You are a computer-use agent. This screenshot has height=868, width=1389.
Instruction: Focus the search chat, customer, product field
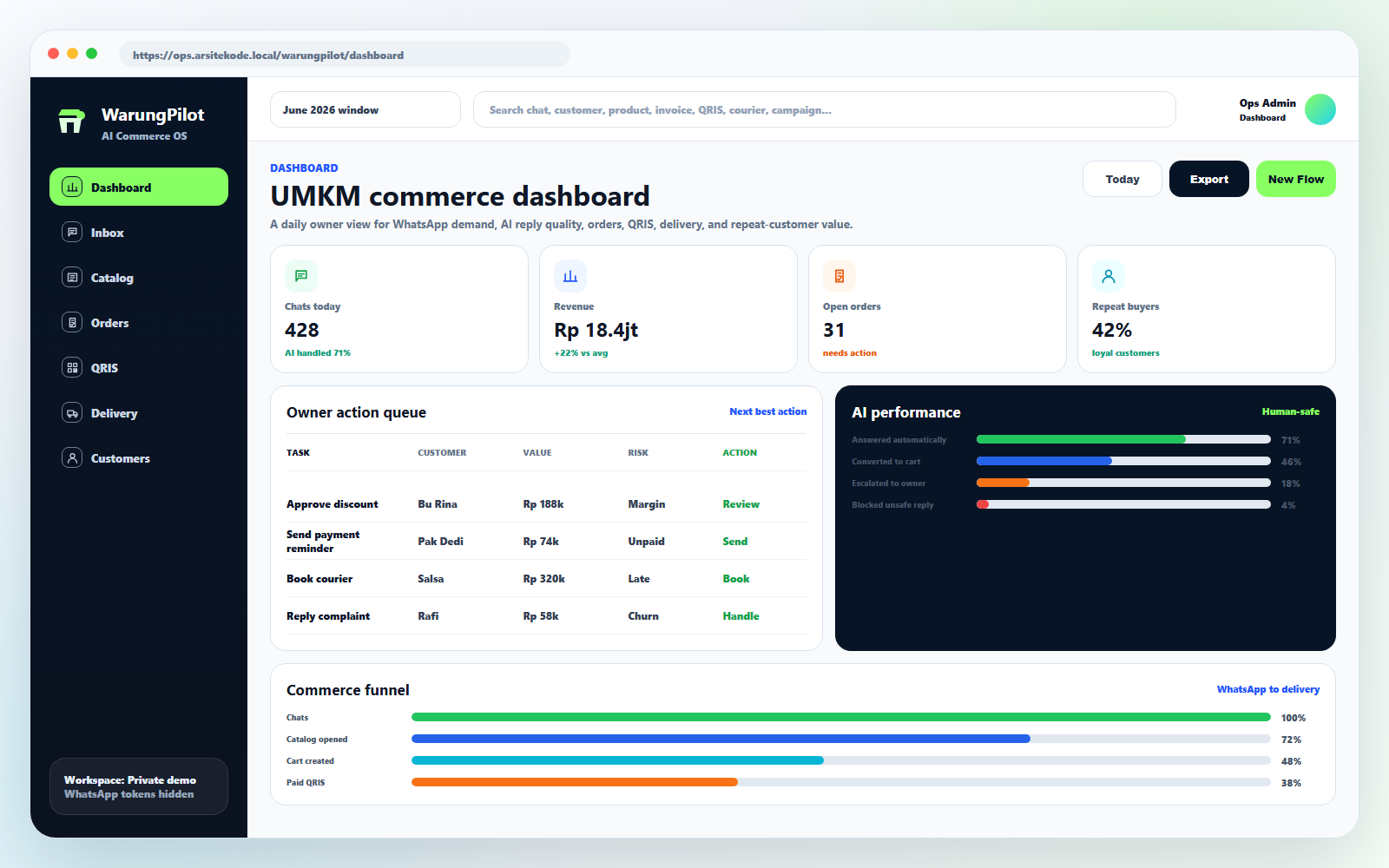(825, 109)
